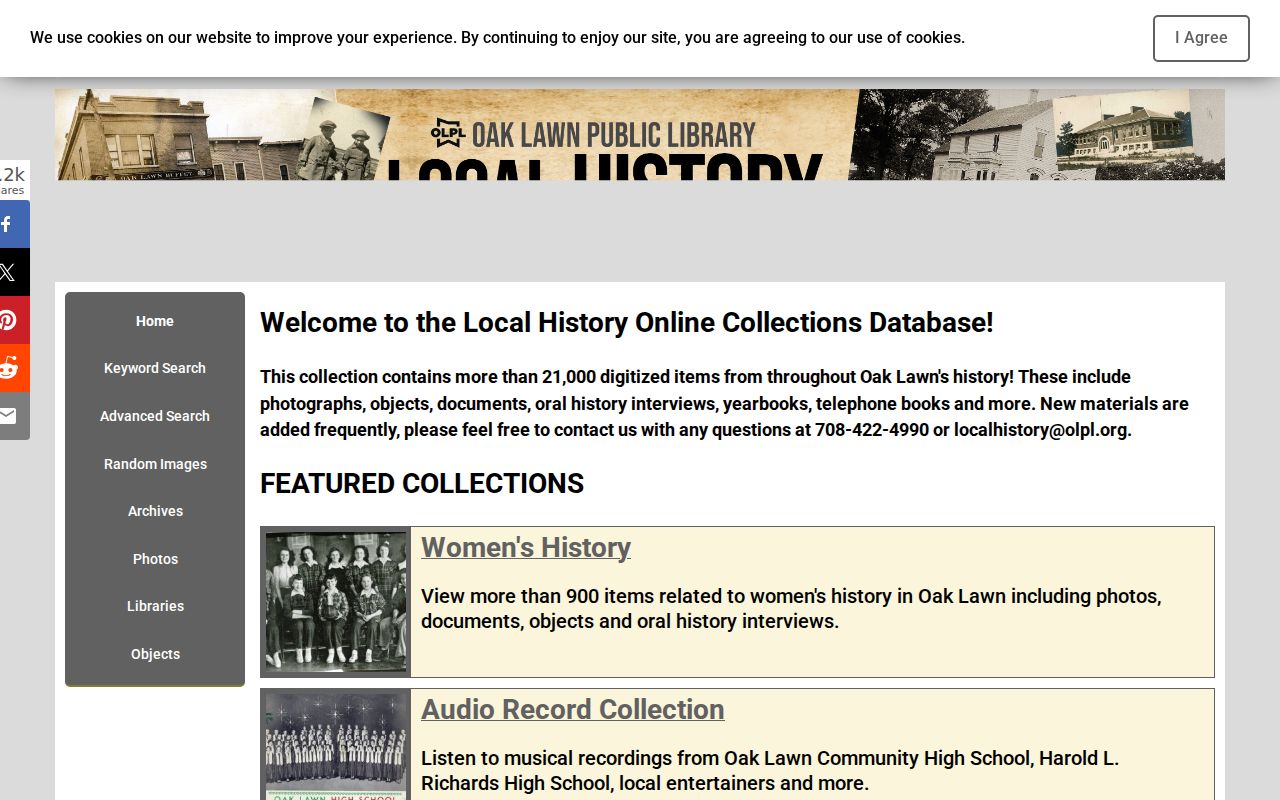The height and width of the screenshot is (800, 1280).
Task: Go to Home in sidebar menu
Action: 155,321
